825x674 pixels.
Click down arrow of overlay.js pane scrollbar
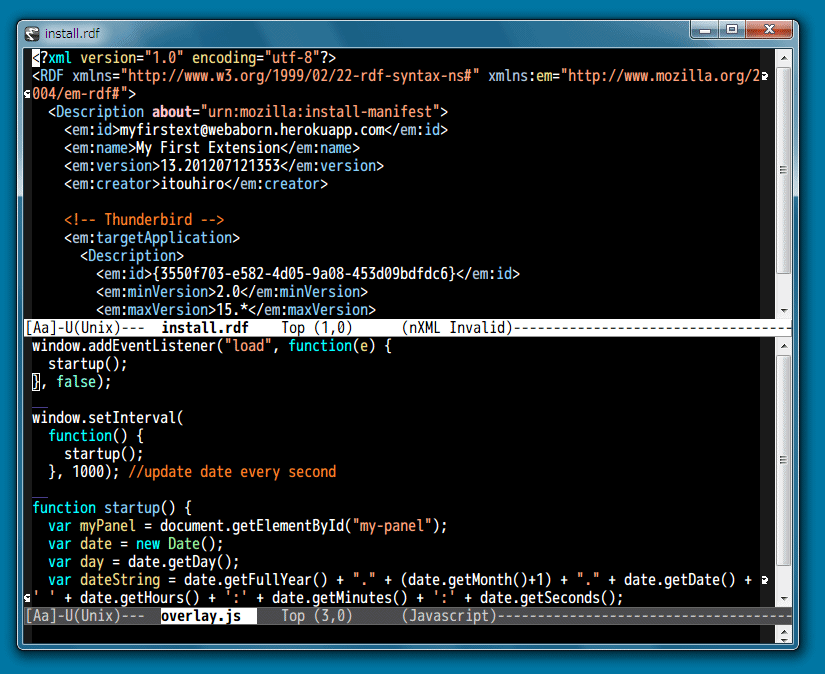(784, 598)
